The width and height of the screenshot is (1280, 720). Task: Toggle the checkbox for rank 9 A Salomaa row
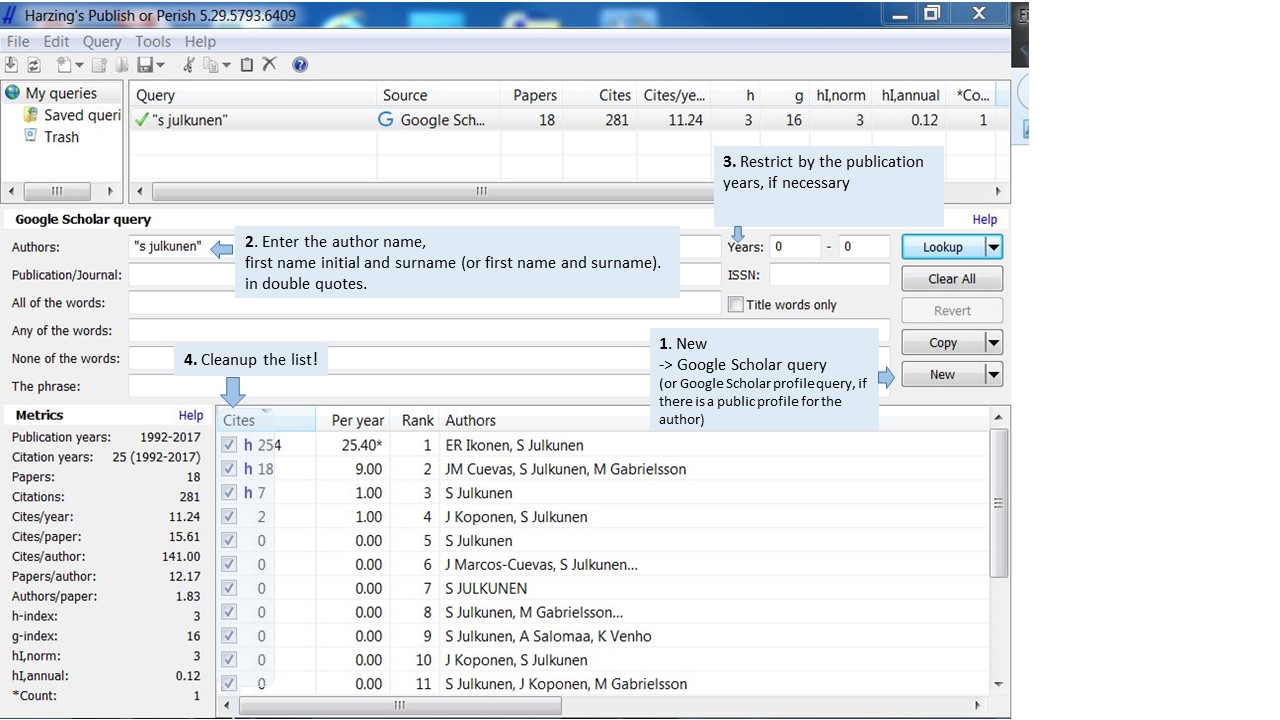tap(229, 636)
